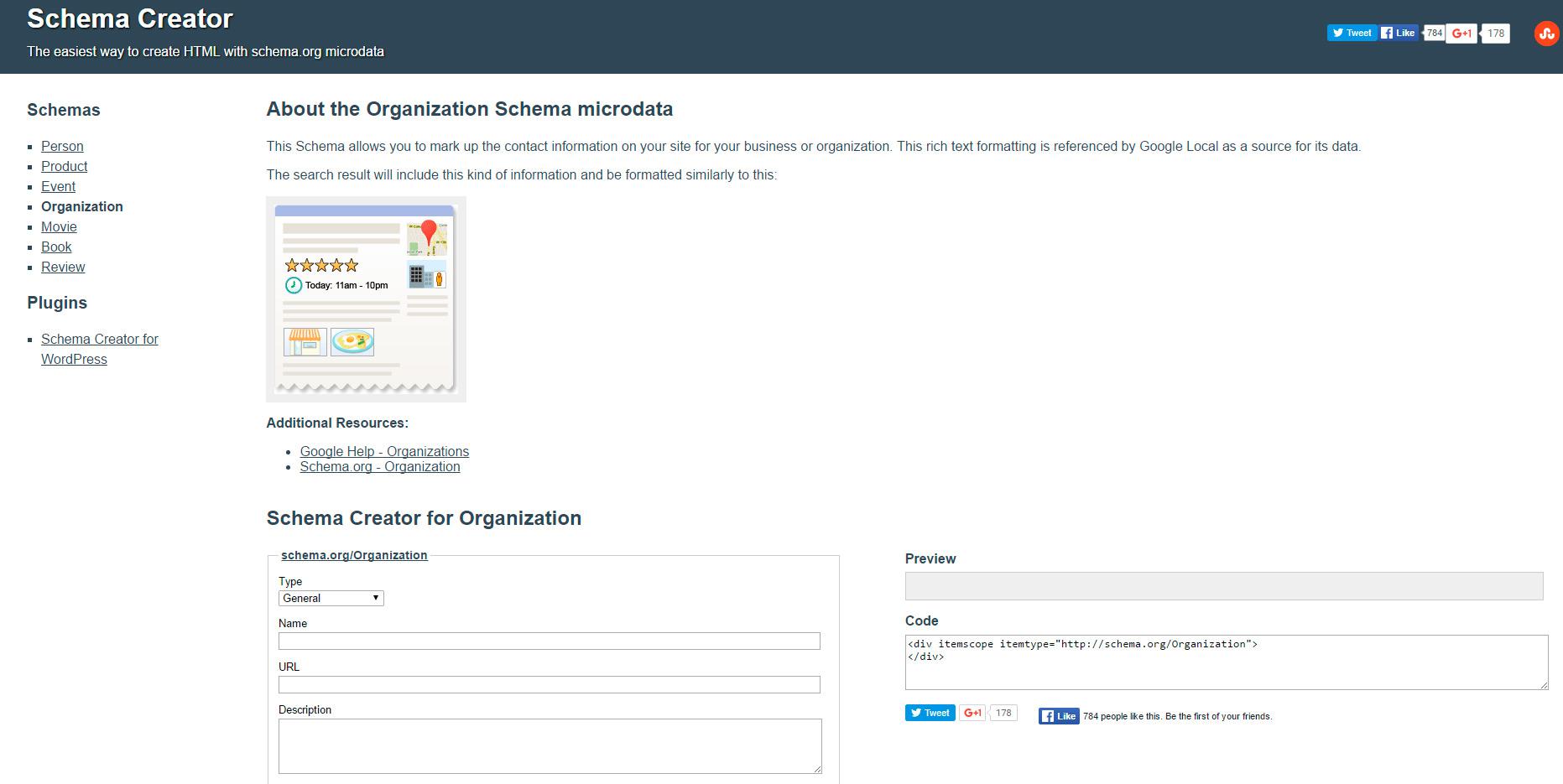The width and height of the screenshot is (1563, 784).
Task: Click the 178 count next to lower G+1
Action: pyautogui.click(x=1003, y=713)
